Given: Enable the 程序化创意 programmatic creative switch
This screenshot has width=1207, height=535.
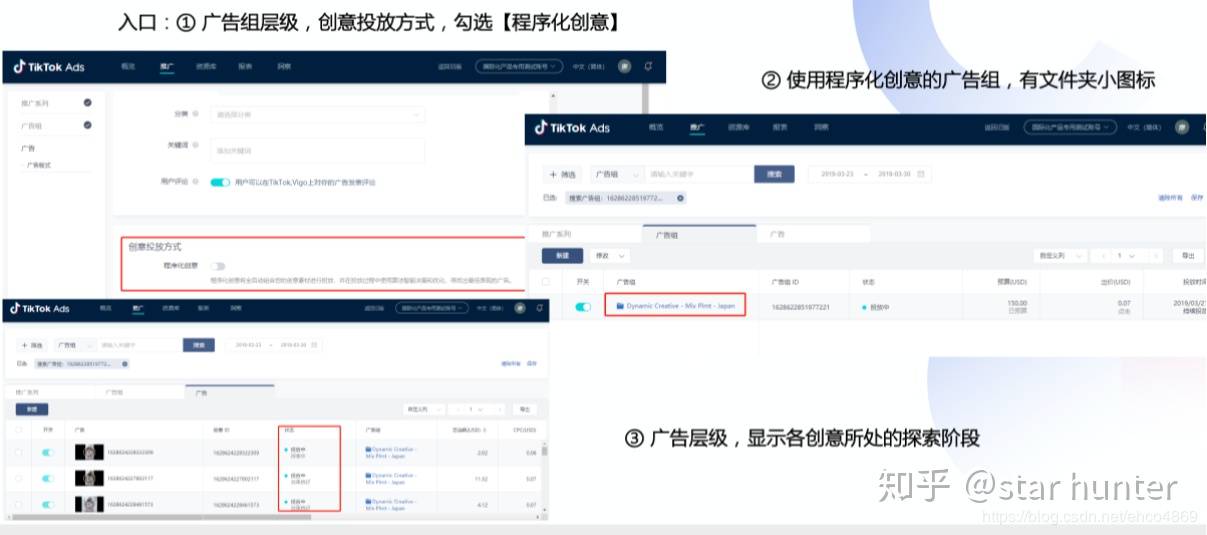Looking at the screenshot, I should click(217, 266).
